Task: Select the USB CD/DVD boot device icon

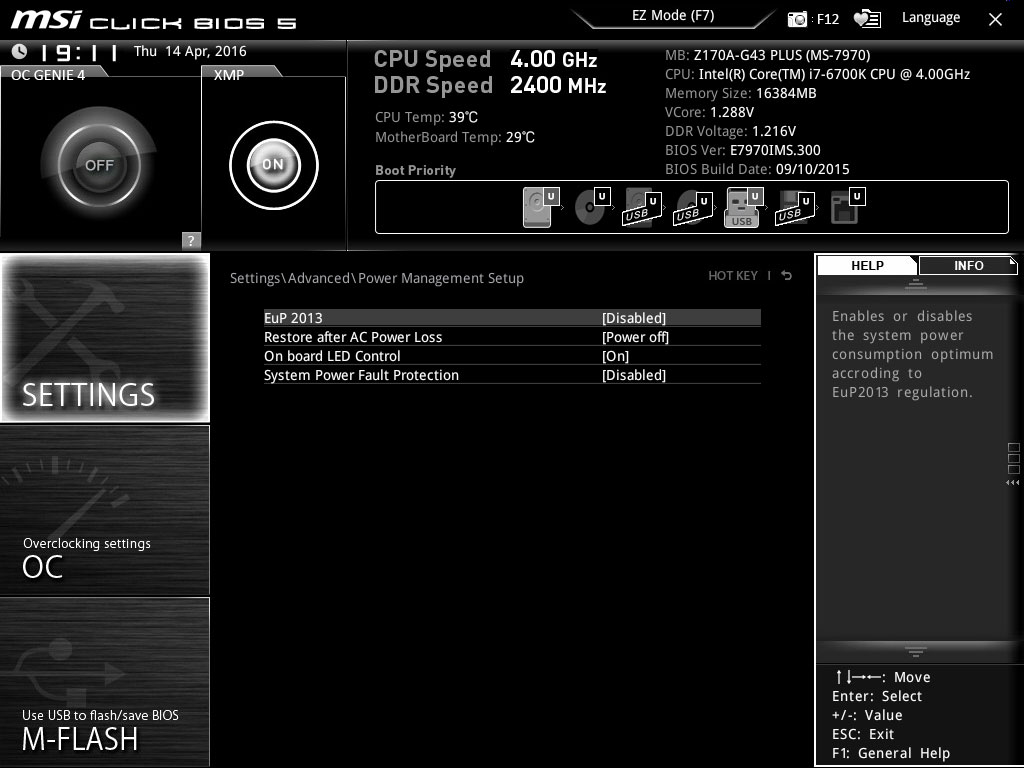Action: [693, 208]
